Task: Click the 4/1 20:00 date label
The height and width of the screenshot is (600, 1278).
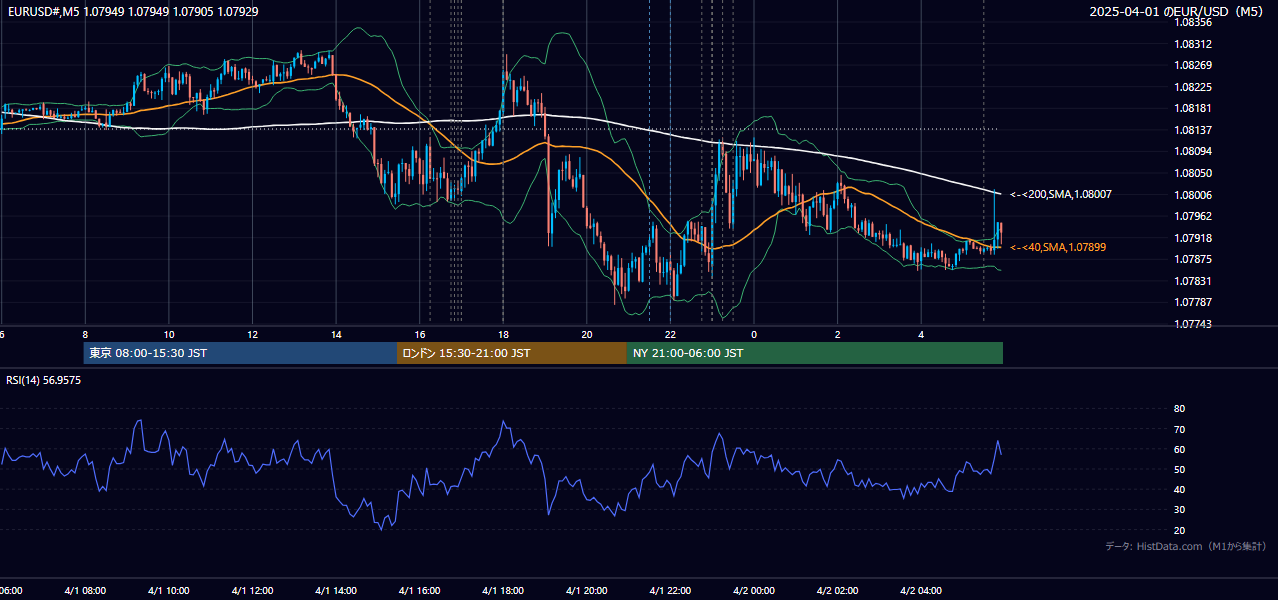Action: click(587, 591)
